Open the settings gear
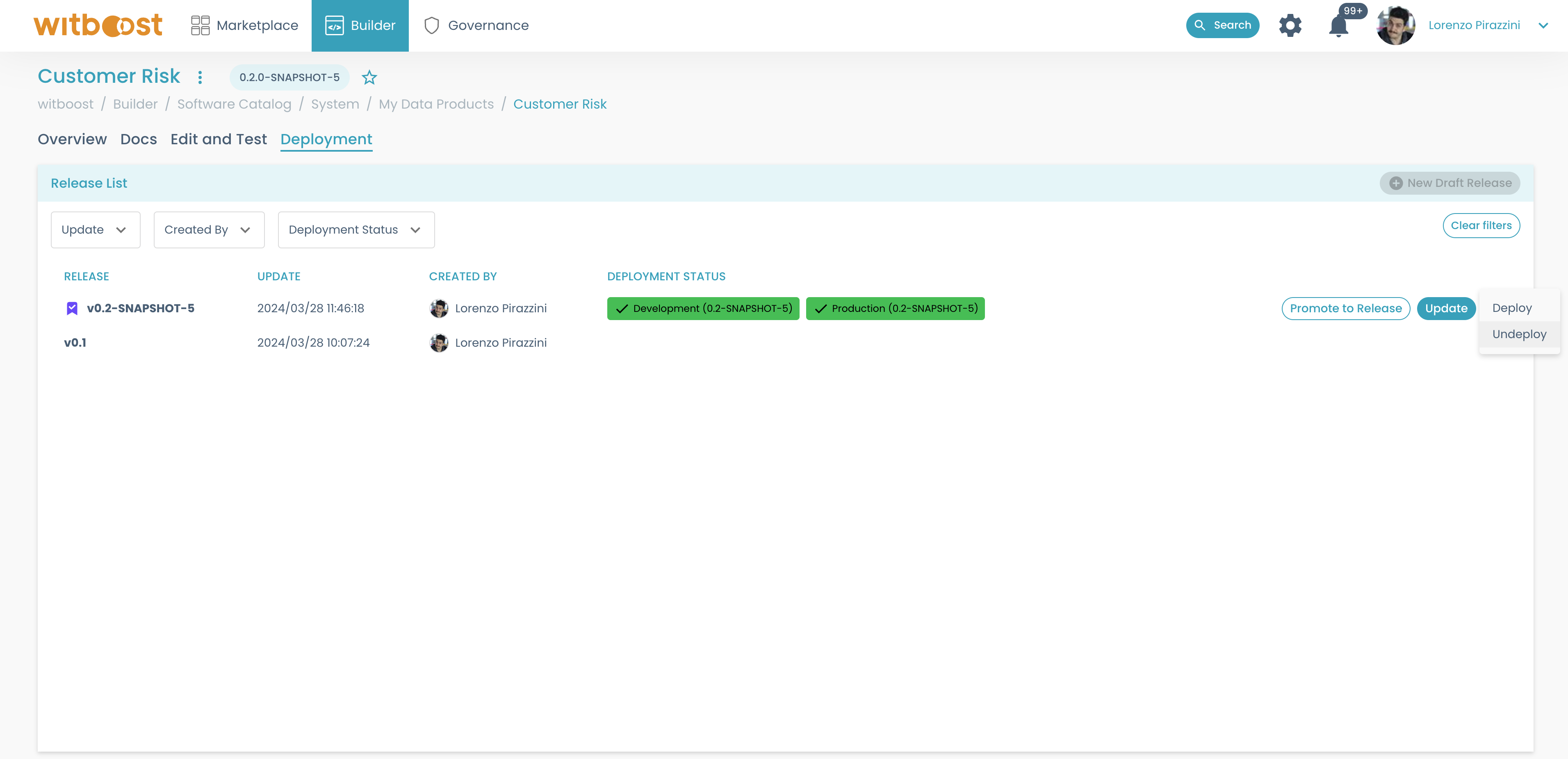1568x759 pixels. [x=1290, y=25]
